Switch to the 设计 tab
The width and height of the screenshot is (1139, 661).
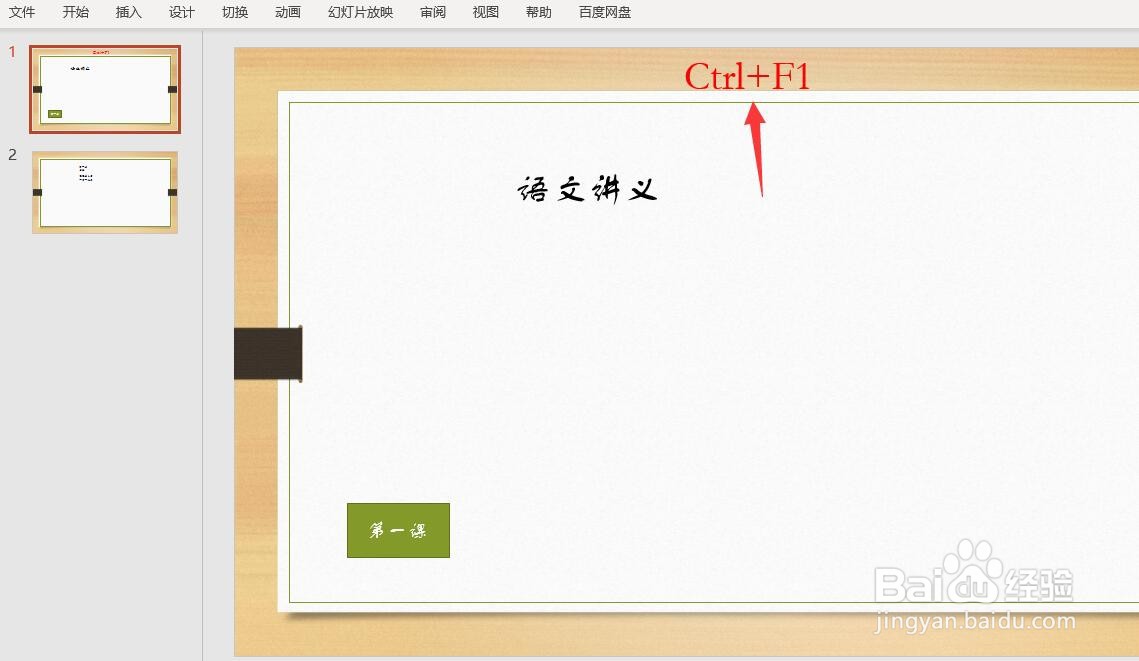pos(181,12)
